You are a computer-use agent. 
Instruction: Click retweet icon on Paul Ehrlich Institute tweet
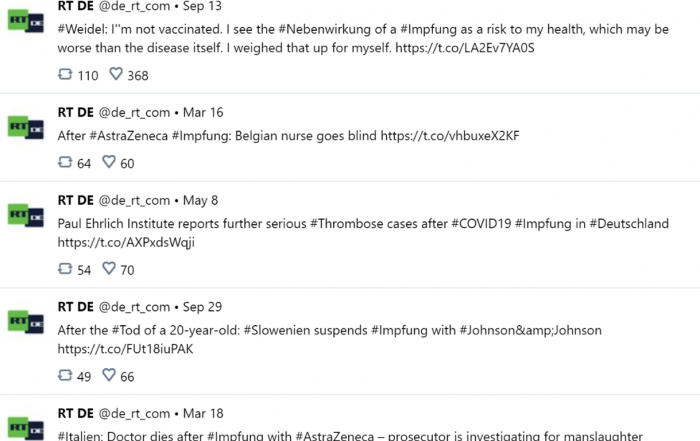pos(65,269)
